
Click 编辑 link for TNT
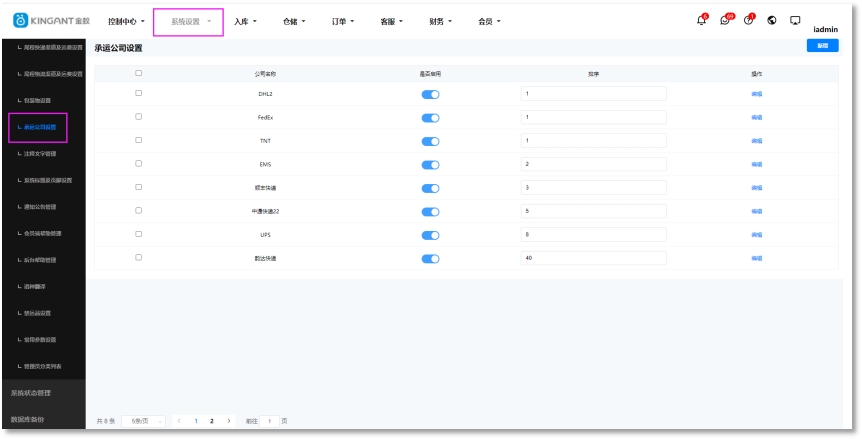[x=756, y=141]
